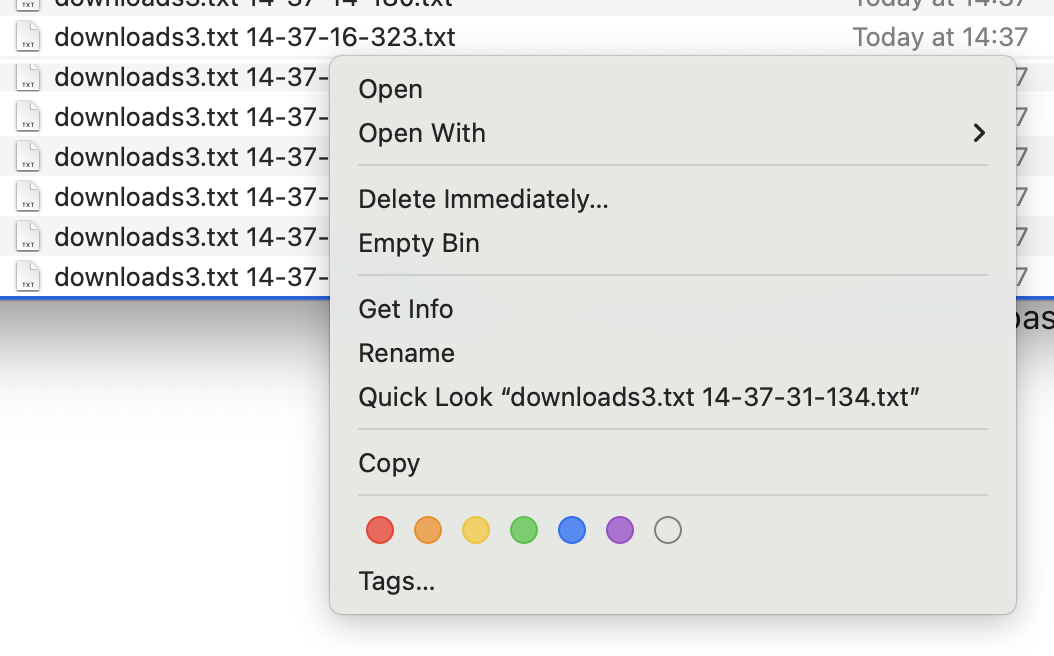Select file name downloads3.txt 14-37-16-323.txt
The image size is (1054, 656).
click(255, 38)
